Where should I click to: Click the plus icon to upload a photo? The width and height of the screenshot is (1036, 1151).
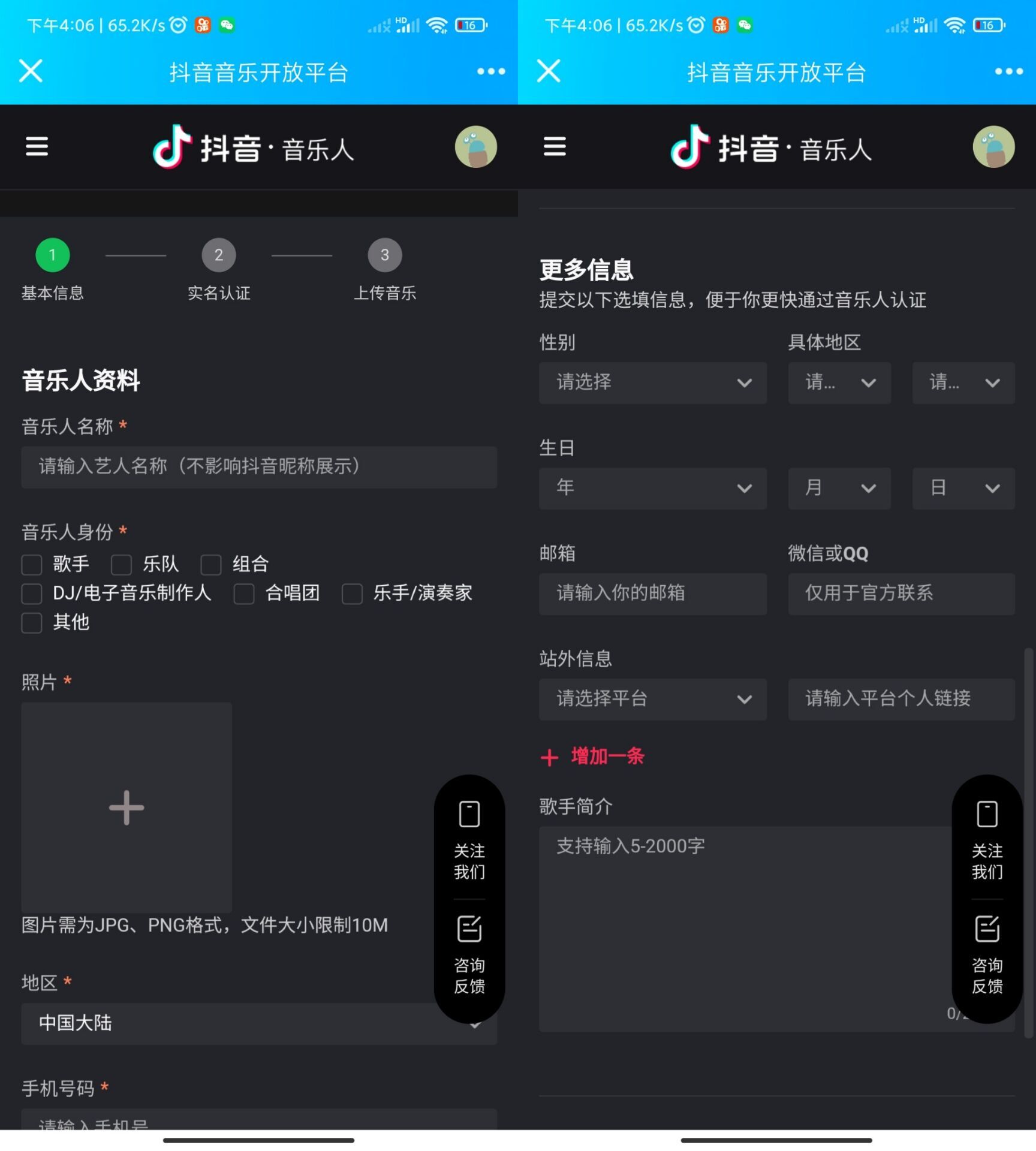126,807
